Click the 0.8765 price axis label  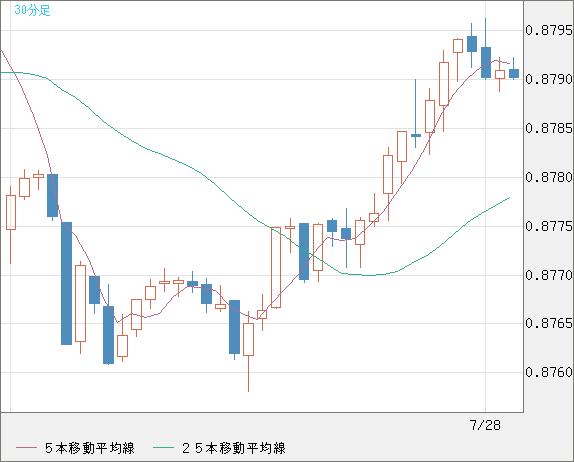(x=549, y=323)
